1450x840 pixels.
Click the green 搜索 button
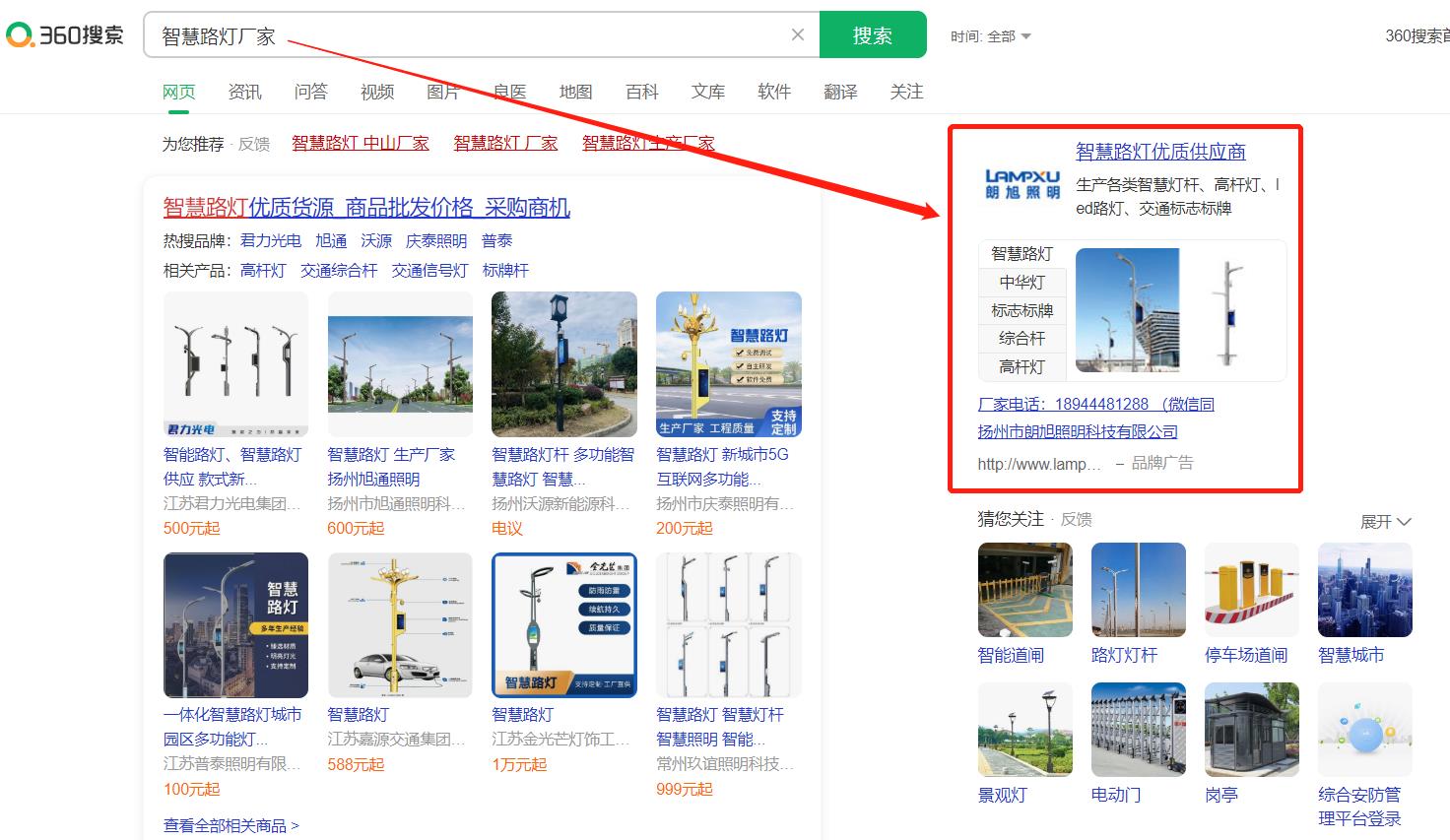(x=873, y=35)
